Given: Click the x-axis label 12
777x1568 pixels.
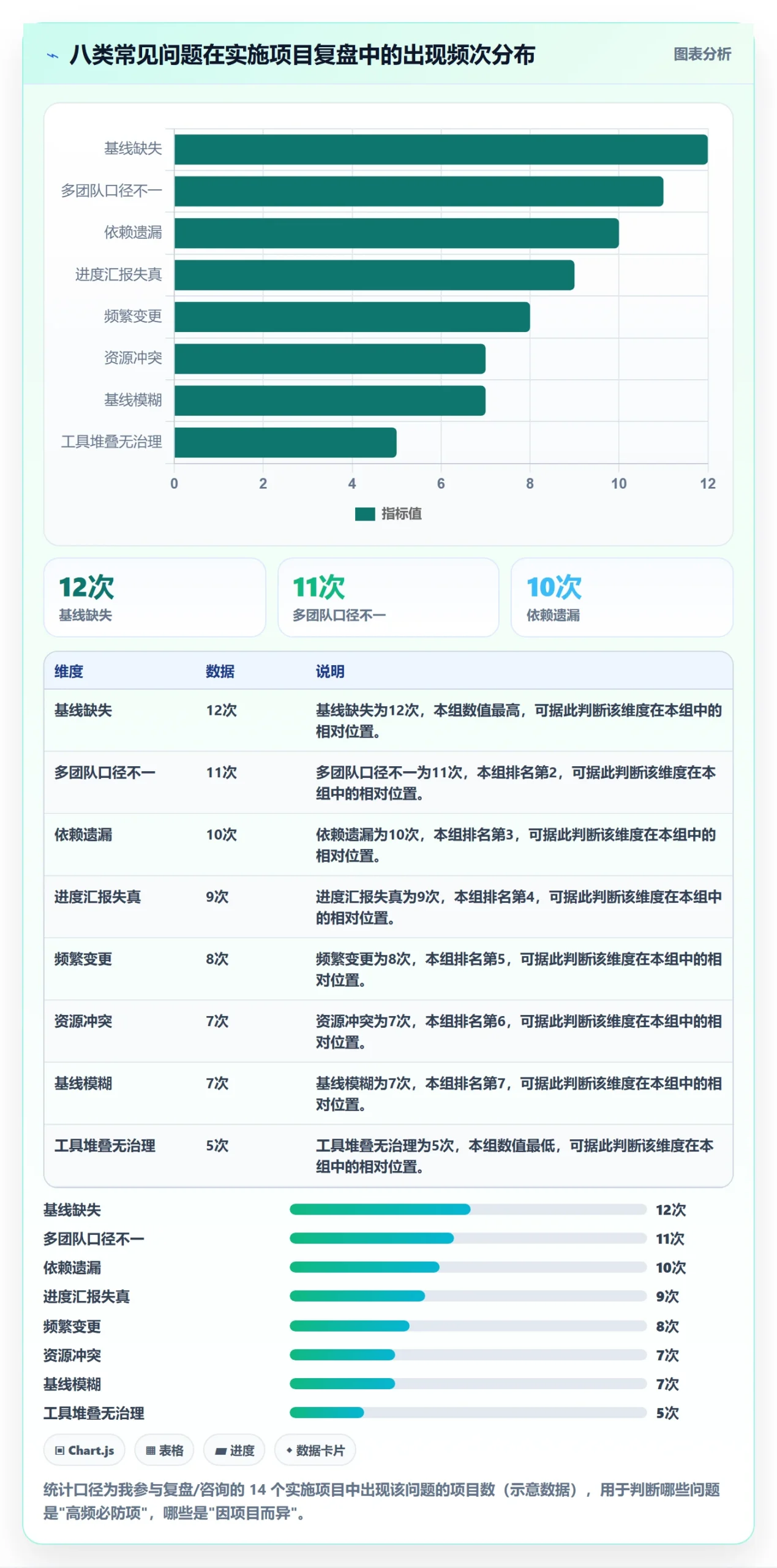Looking at the screenshot, I should pos(707,483).
